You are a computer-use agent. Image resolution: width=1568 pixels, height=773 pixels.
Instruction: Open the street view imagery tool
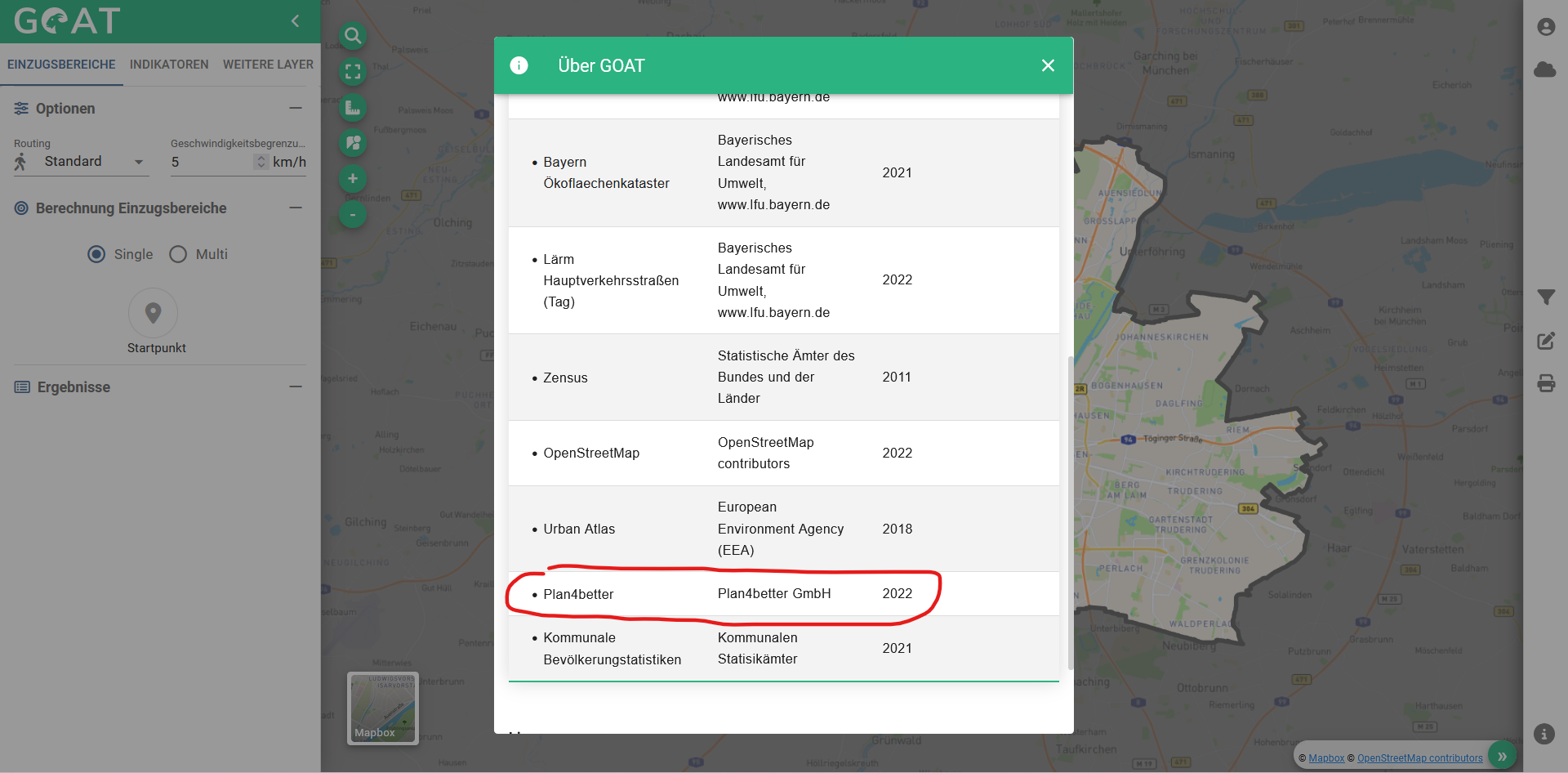click(x=352, y=142)
